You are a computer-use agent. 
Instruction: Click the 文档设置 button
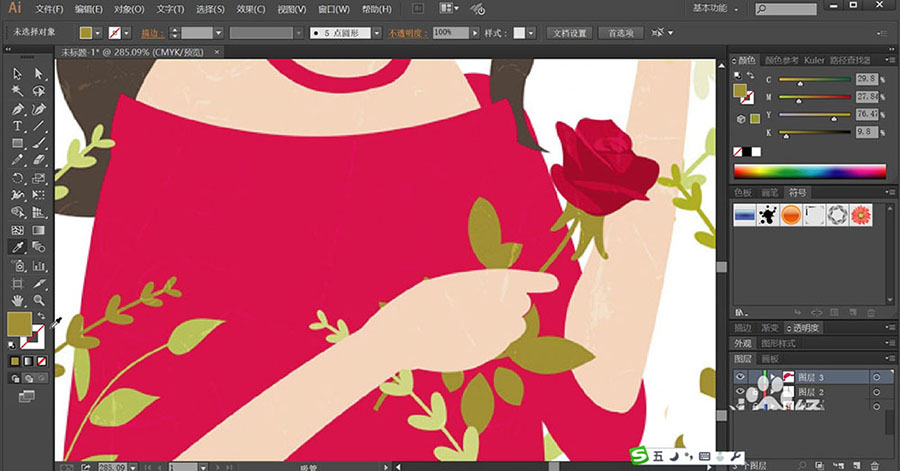coord(572,33)
